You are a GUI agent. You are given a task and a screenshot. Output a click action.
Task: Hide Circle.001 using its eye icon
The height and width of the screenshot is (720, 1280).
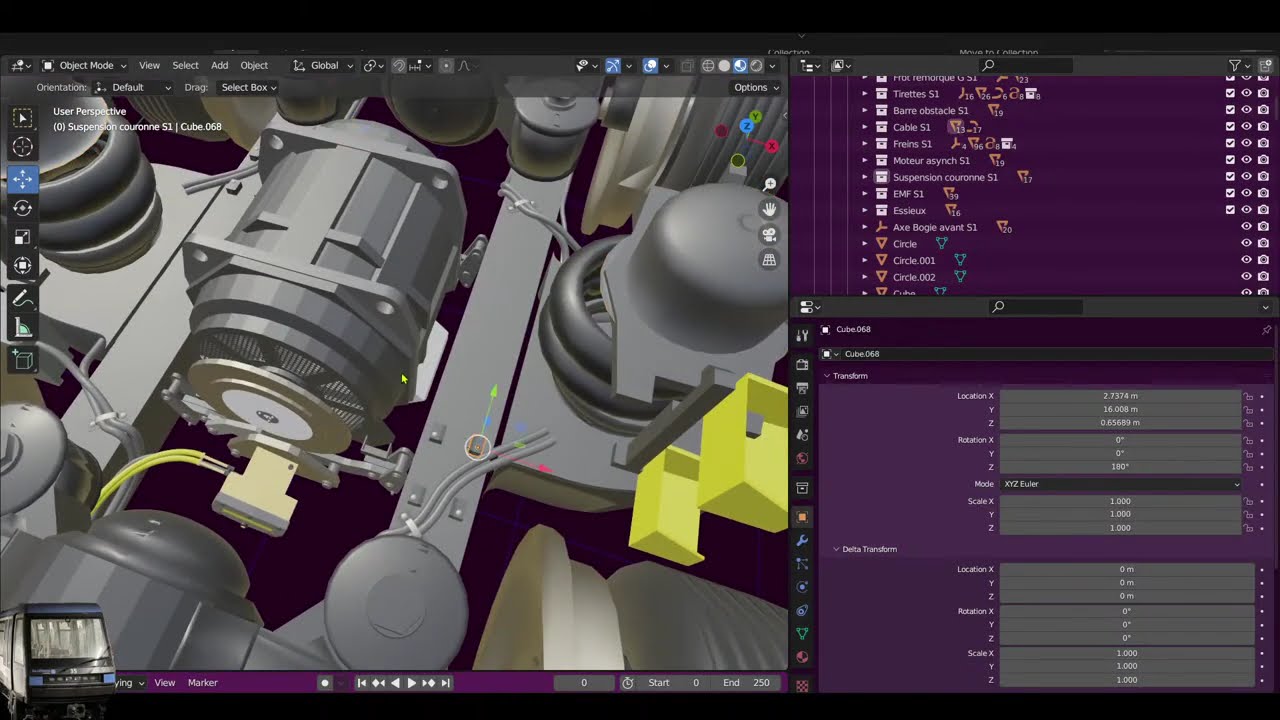(x=1247, y=260)
